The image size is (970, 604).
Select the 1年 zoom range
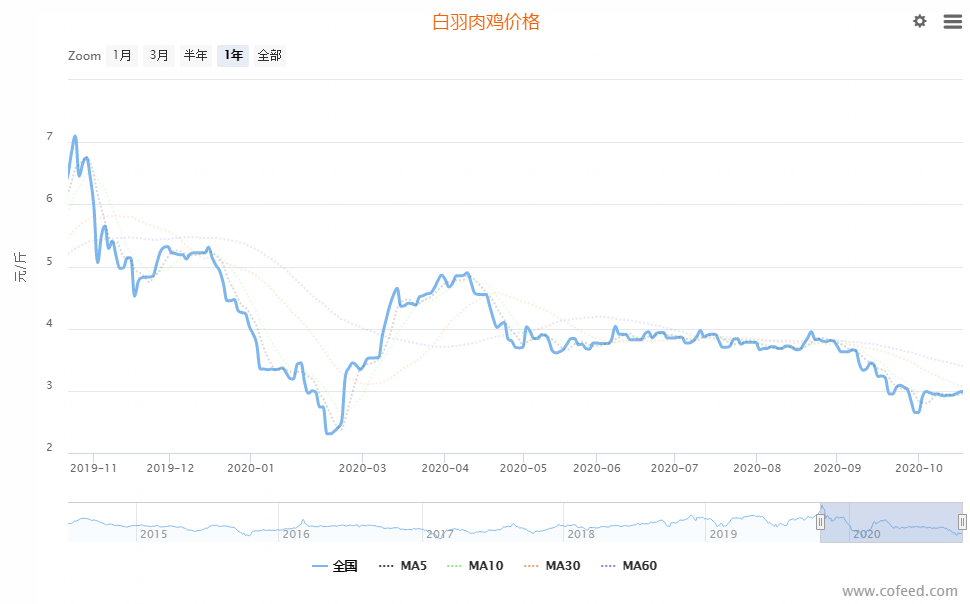click(x=233, y=56)
